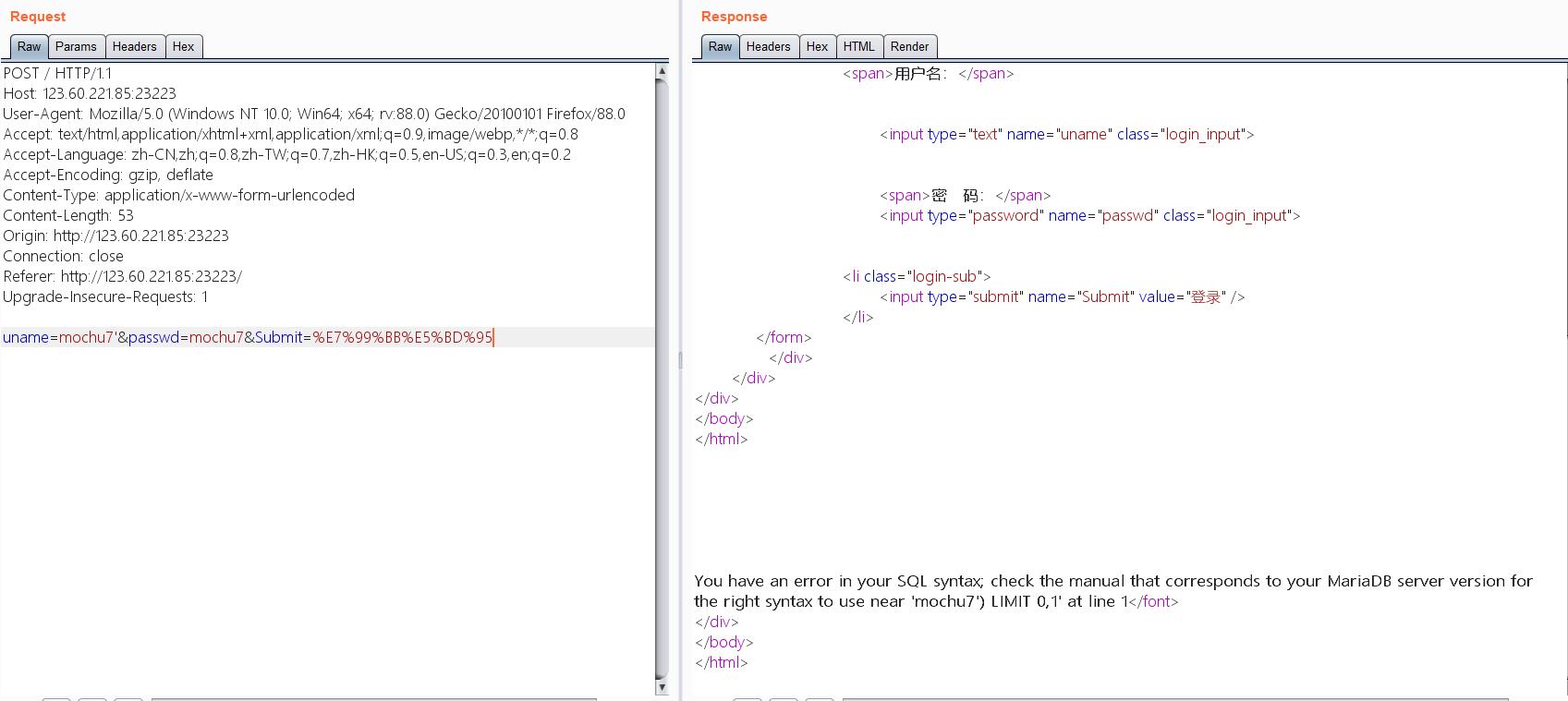
Task: Click the Content-Type header line
Action: pyautogui.click(x=179, y=195)
